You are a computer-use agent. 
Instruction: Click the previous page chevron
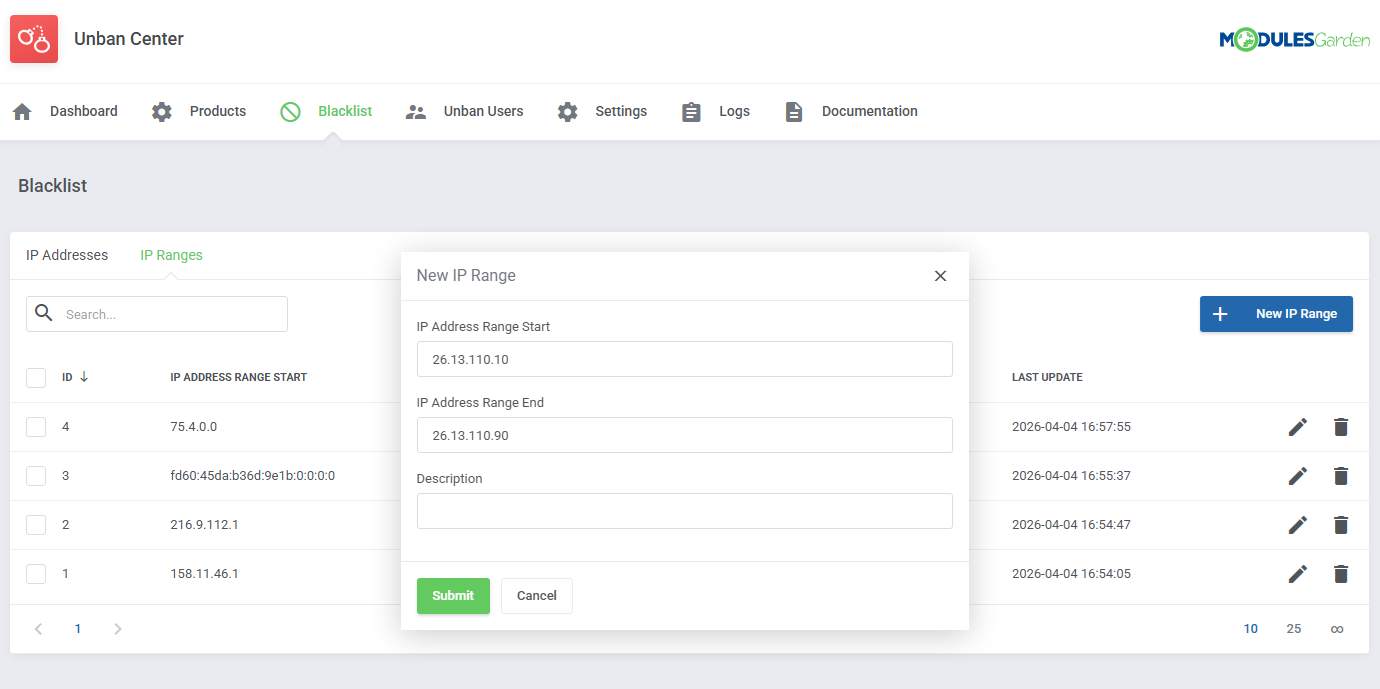tap(38, 628)
